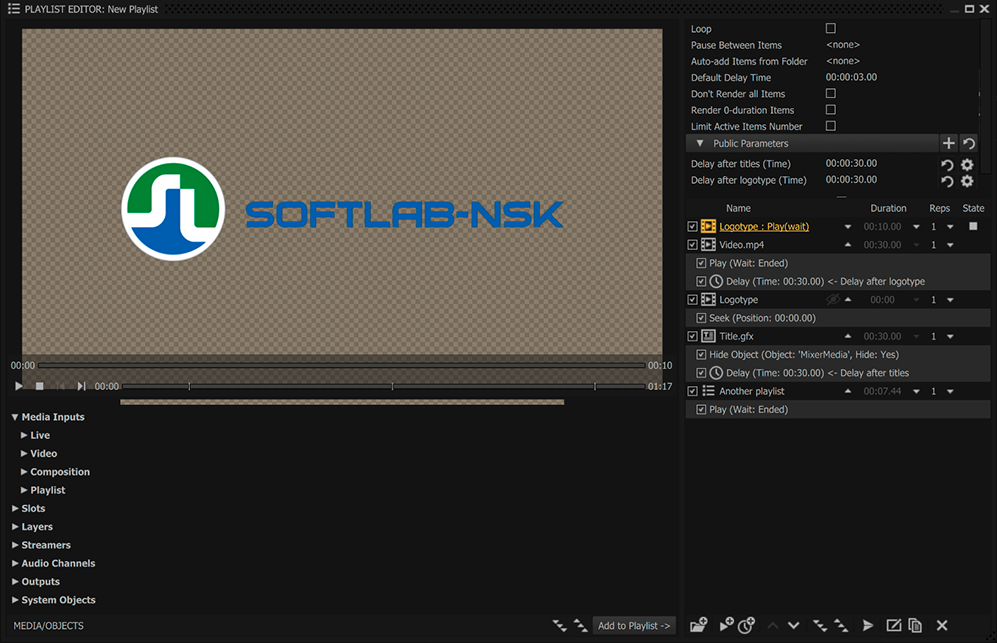Open the hamburger menu beside Playlist Editor title
This screenshot has height=643, width=997.
point(13,9)
